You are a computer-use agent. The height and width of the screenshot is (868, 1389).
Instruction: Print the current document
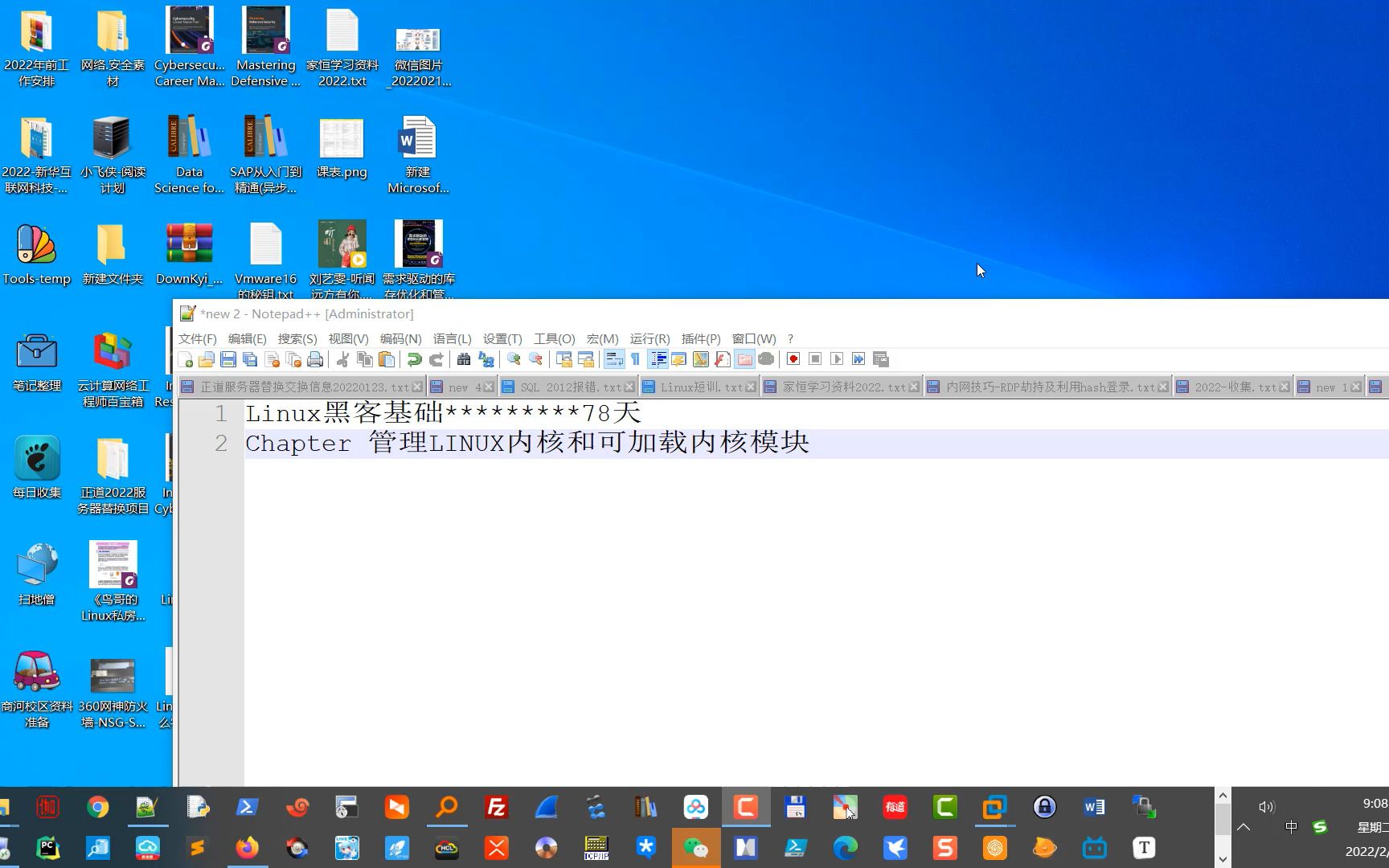coord(313,359)
